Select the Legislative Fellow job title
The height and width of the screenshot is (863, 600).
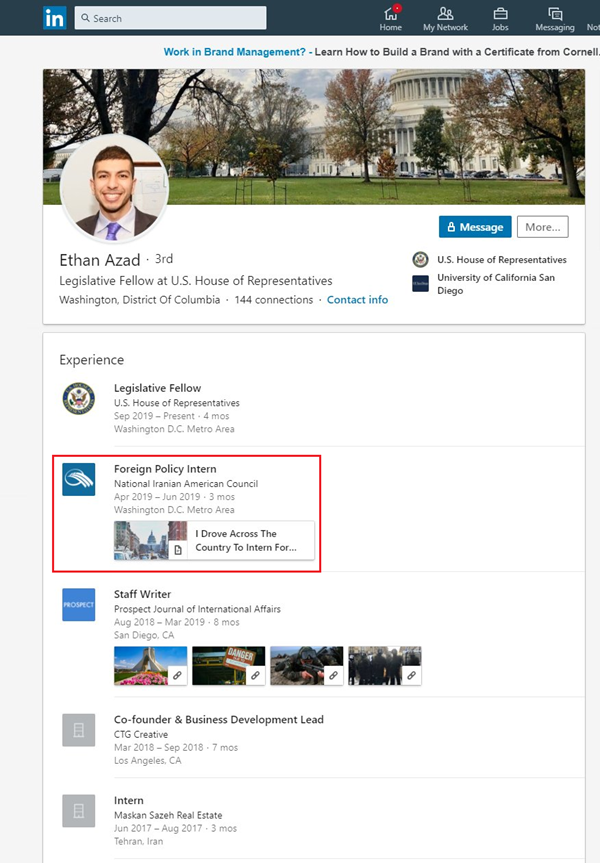coord(157,388)
